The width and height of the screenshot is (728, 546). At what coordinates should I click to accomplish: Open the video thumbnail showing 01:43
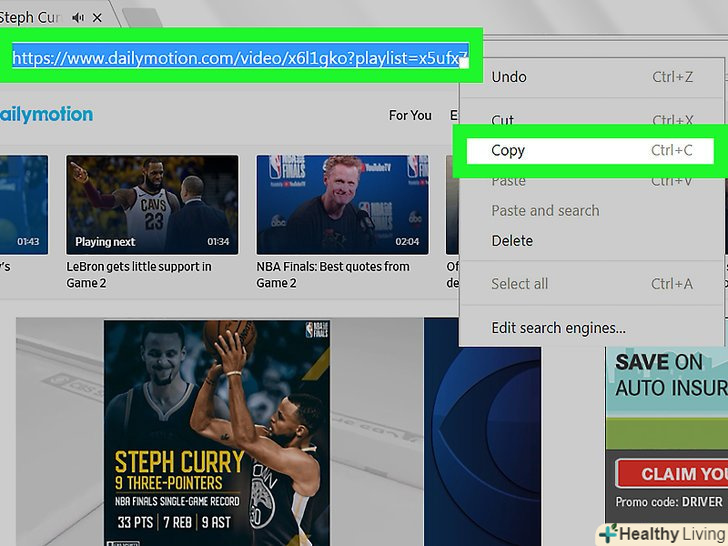click(x=24, y=205)
